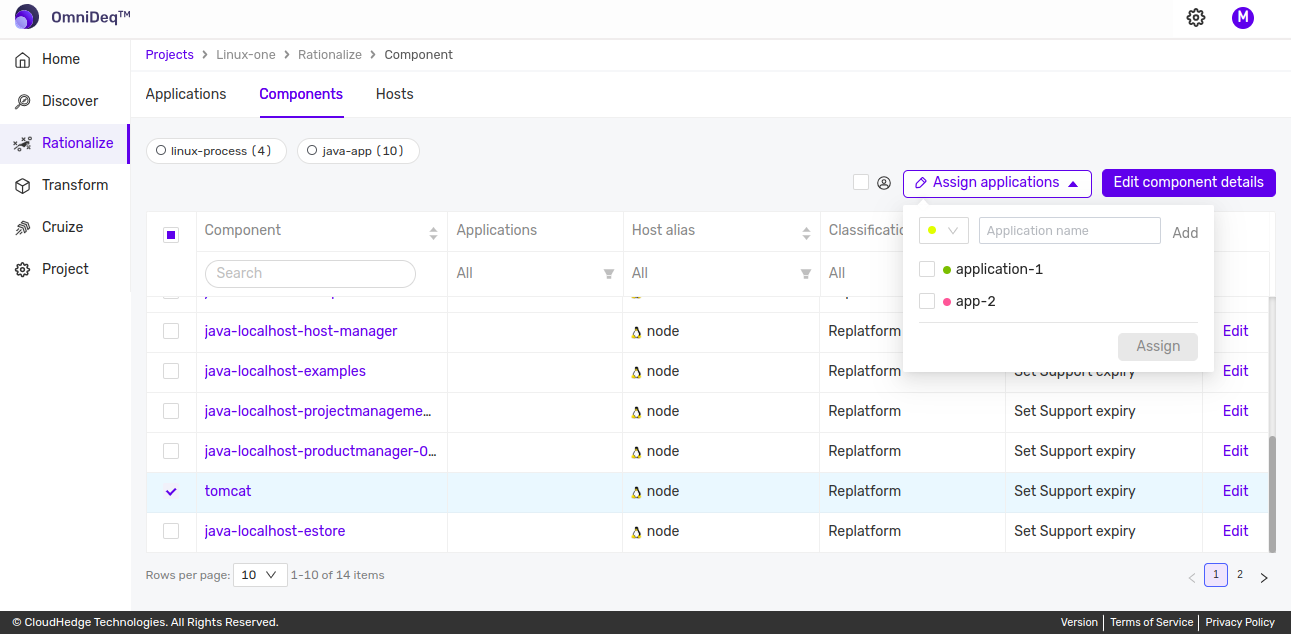Uncheck the tomcat row checkbox
This screenshot has width=1291, height=634.
[x=171, y=491]
